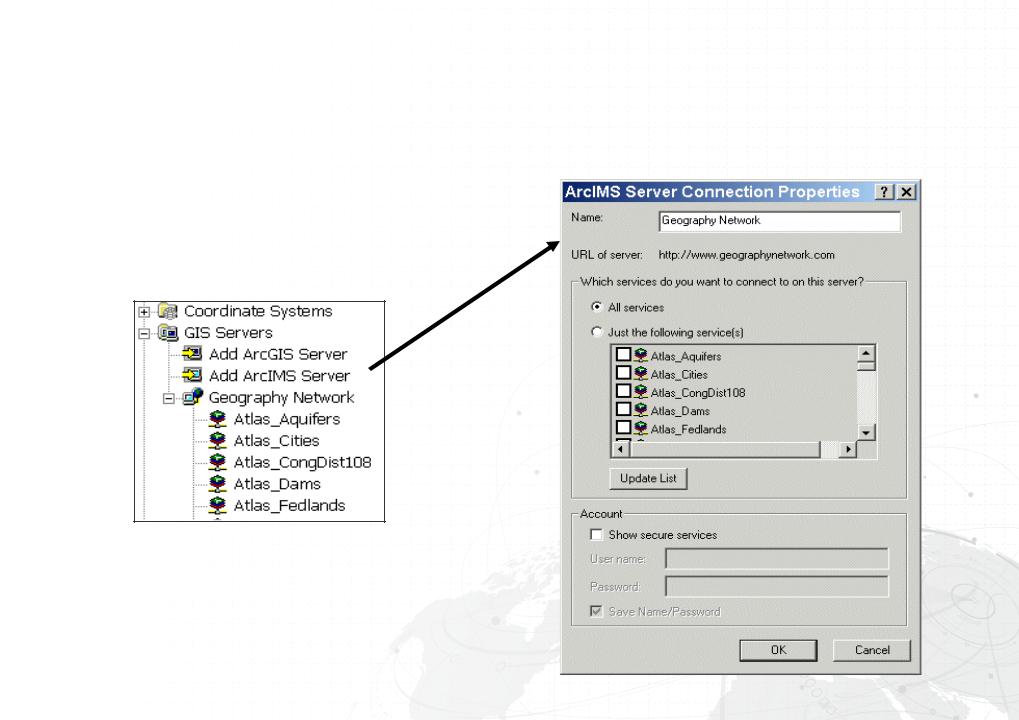Screen dimensions: 1019x720
Task: Check the Atlas_Dams checkbox in dialog
Action: click(x=623, y=409)
